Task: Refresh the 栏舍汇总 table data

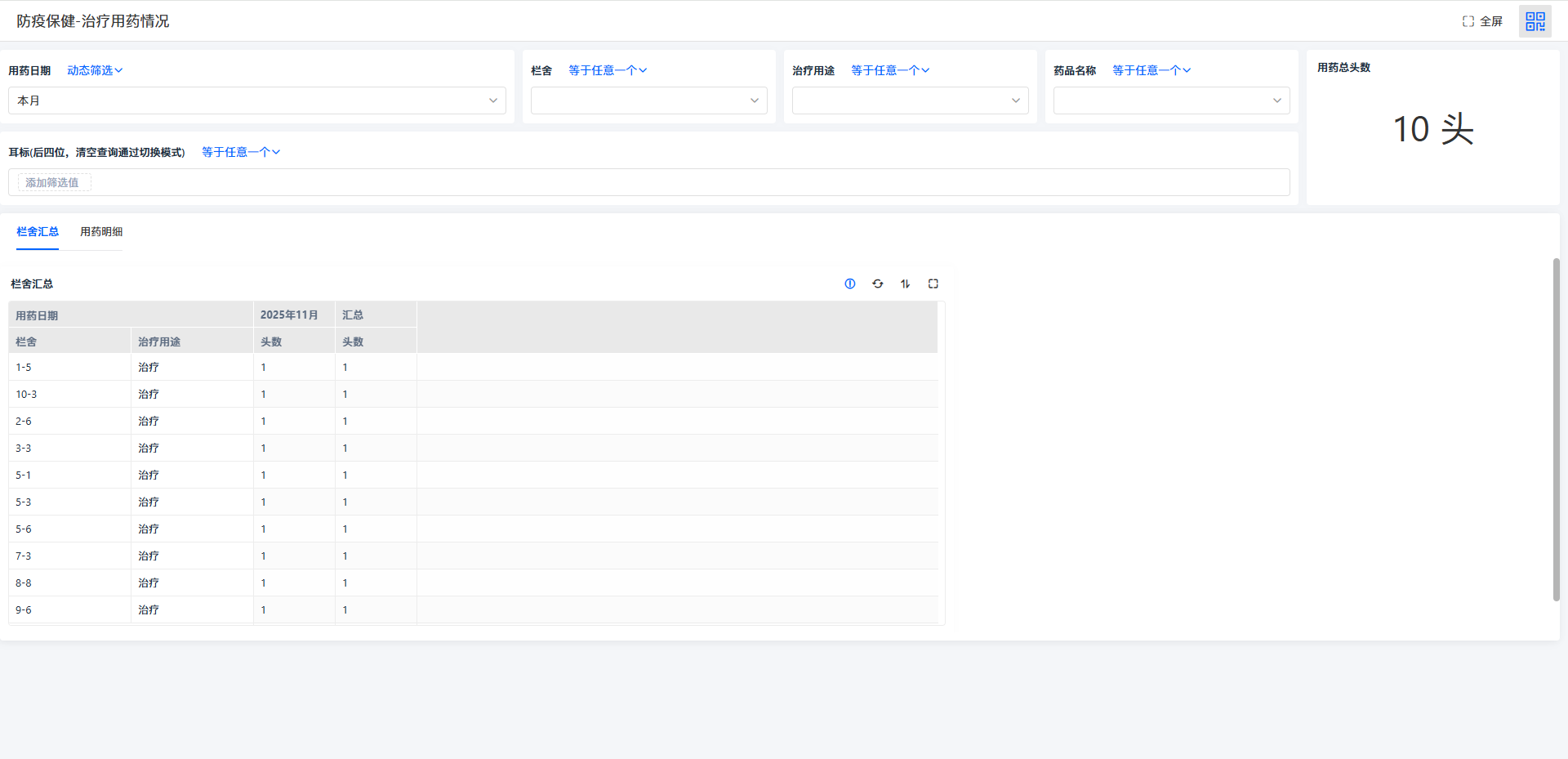Action: [x=877, y=284]
